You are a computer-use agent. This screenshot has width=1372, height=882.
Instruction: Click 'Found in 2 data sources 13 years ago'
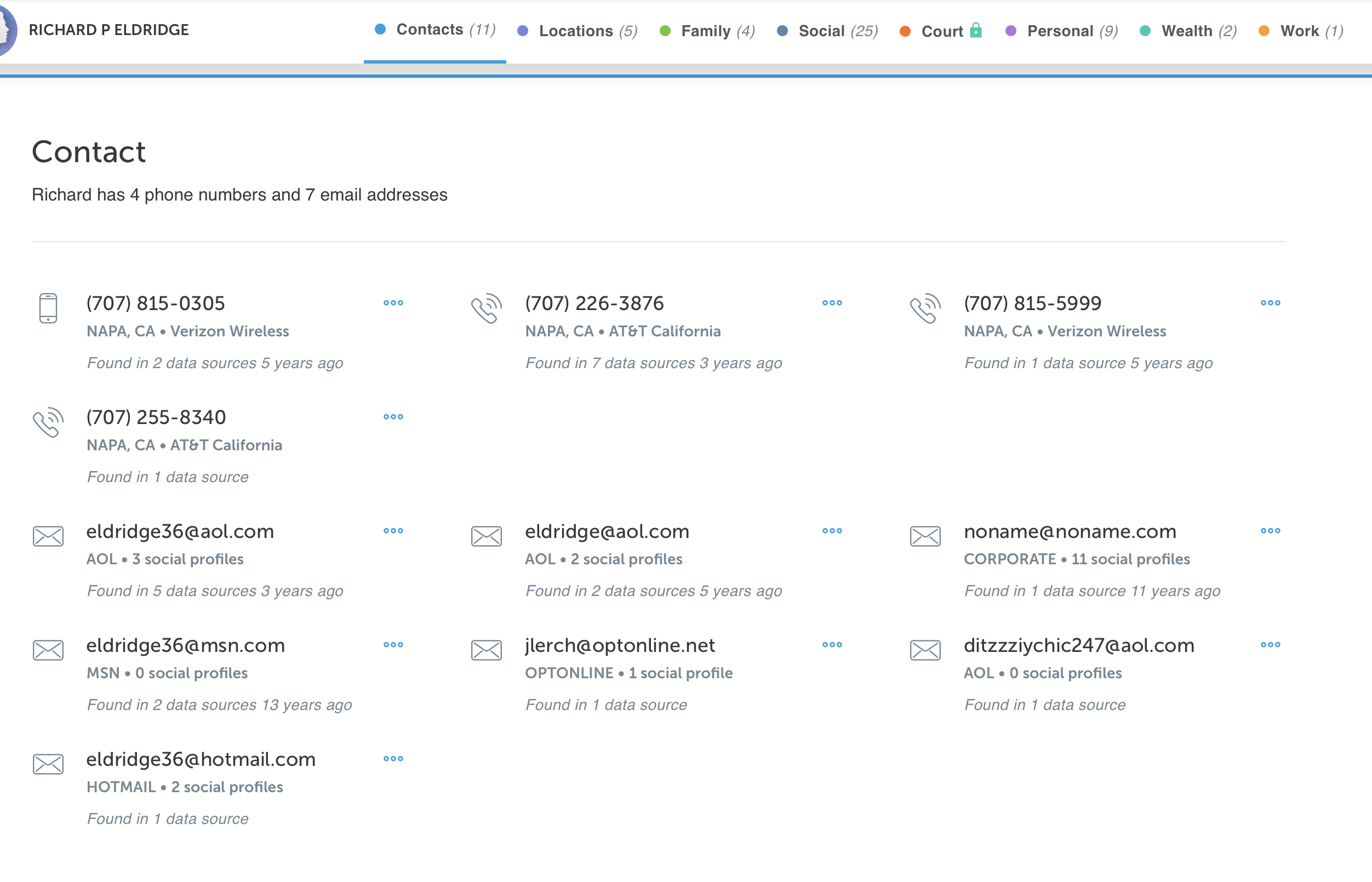pos(219,705)
